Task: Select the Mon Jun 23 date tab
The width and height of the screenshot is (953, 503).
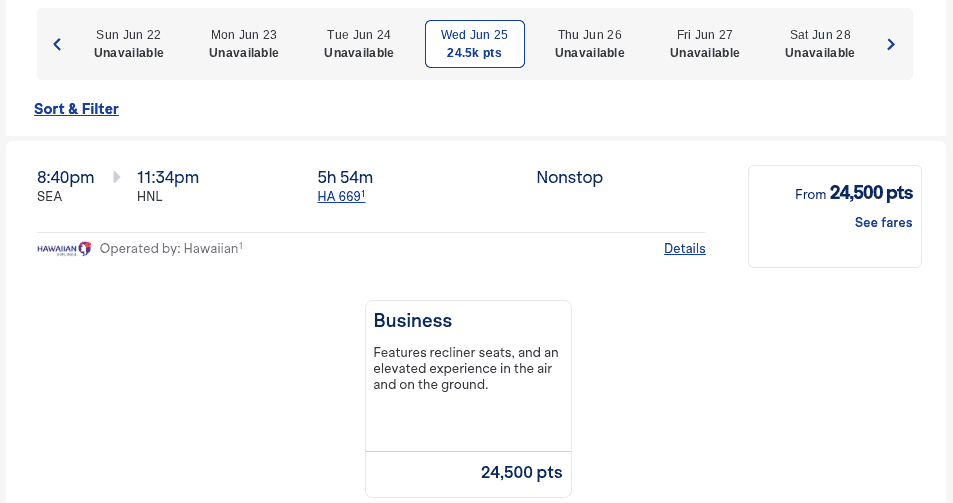Action: tap(244, 44)
